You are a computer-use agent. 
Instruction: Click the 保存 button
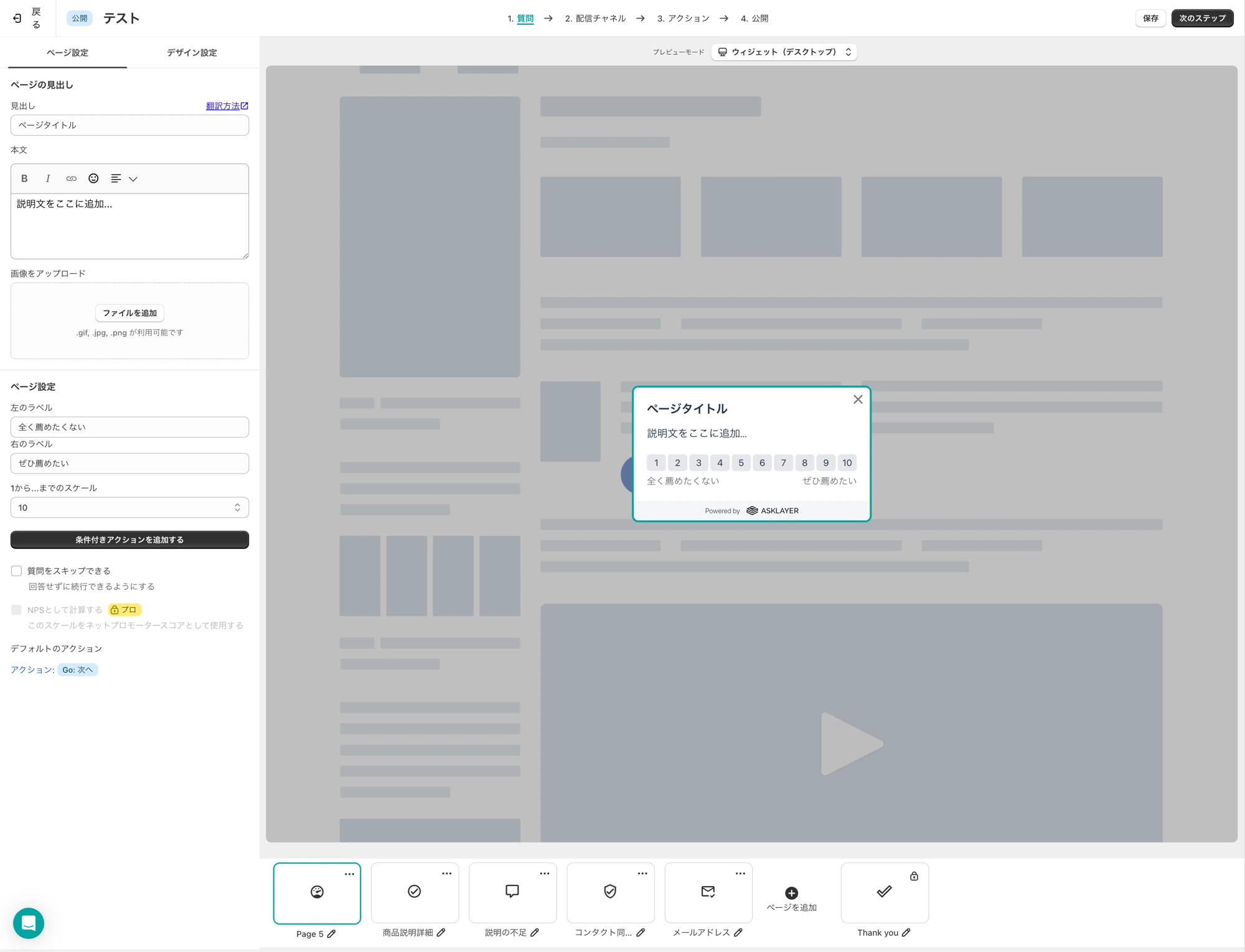[1150, 19]
